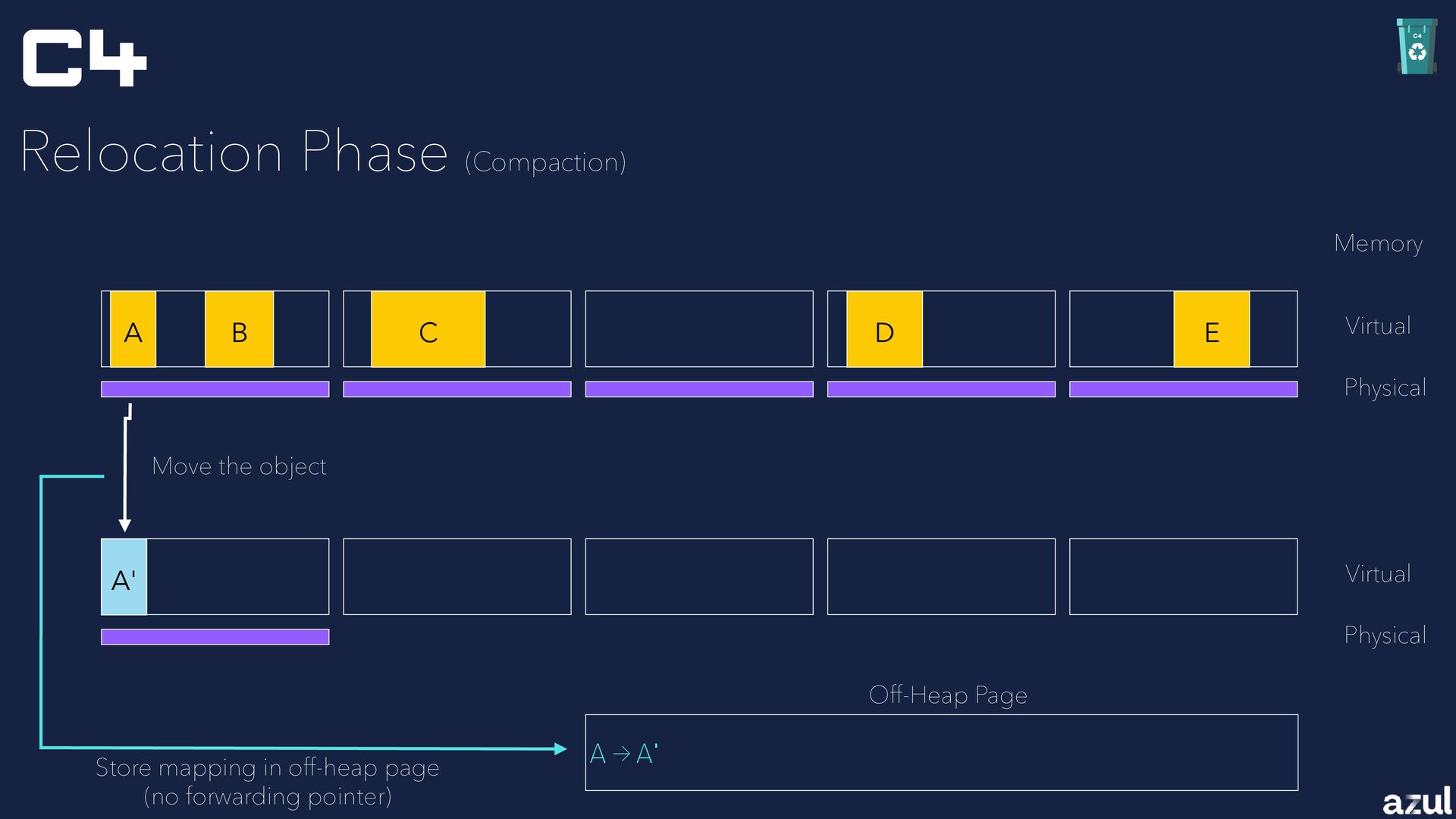The image size is (1456, 819).
Task: Click the purple physical bar under block C
Action: pos(457,389)
